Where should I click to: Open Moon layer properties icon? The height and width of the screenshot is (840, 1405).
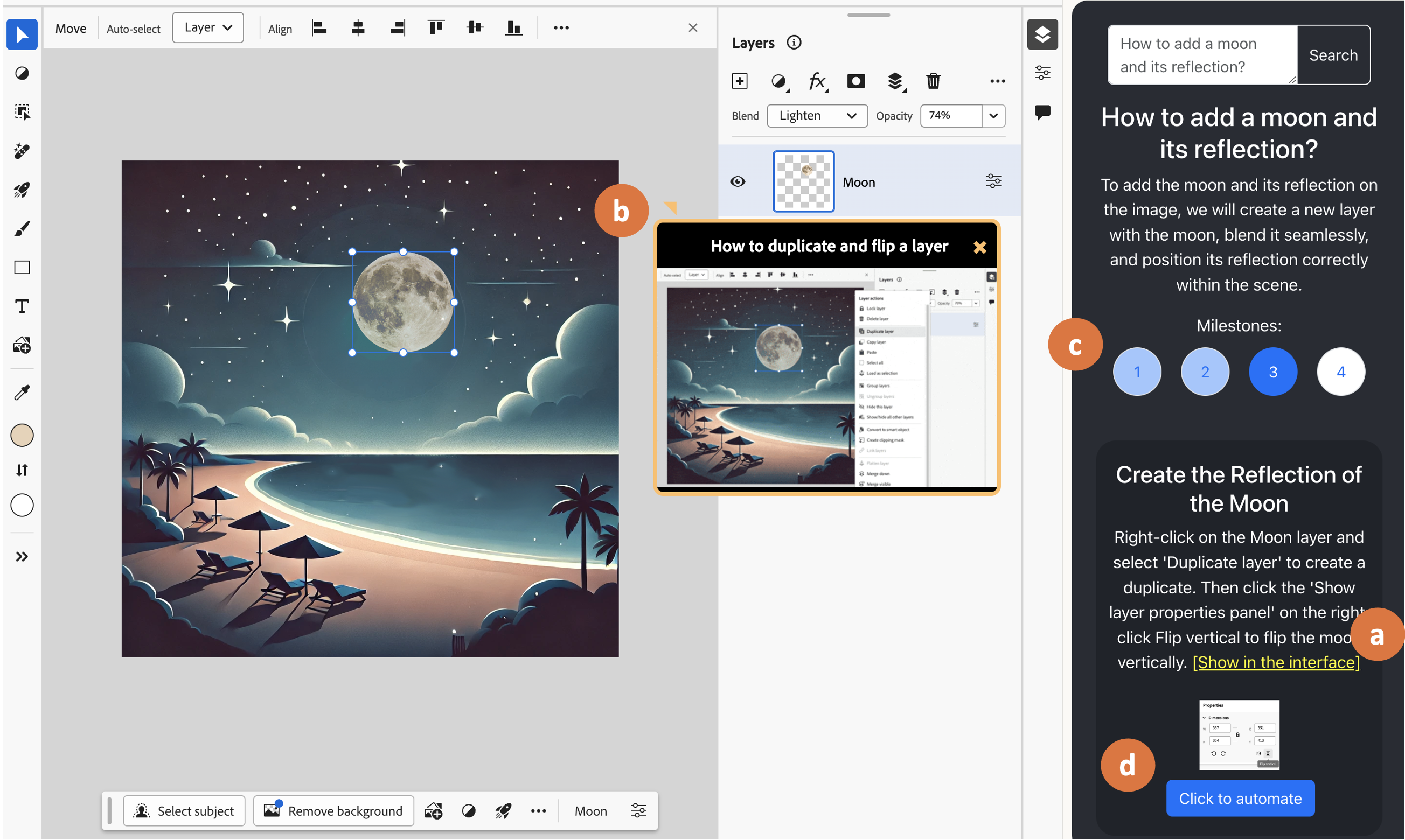(994, 181)
